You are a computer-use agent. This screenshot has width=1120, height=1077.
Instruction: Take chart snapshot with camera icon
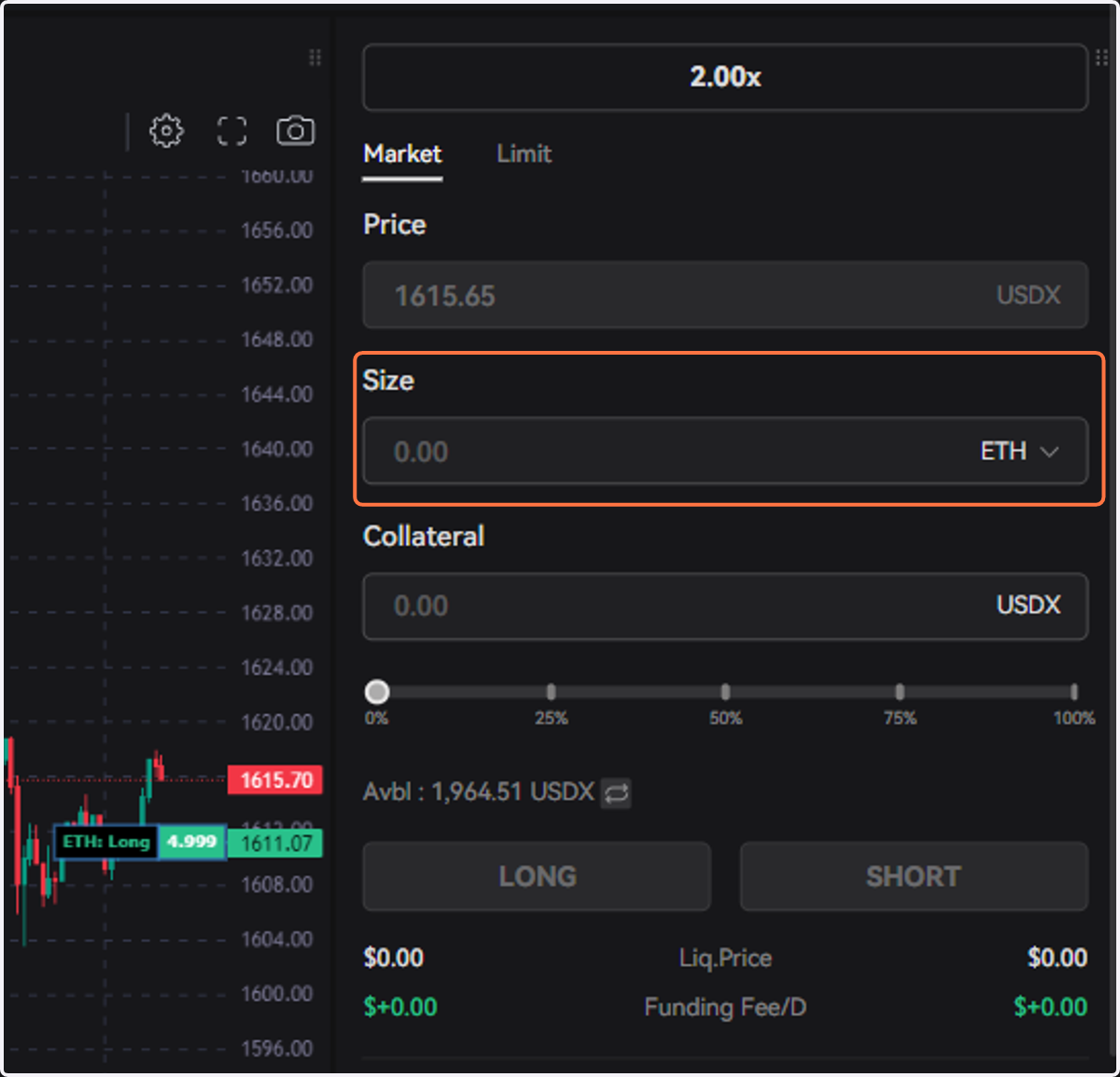[x=295, y=131]
